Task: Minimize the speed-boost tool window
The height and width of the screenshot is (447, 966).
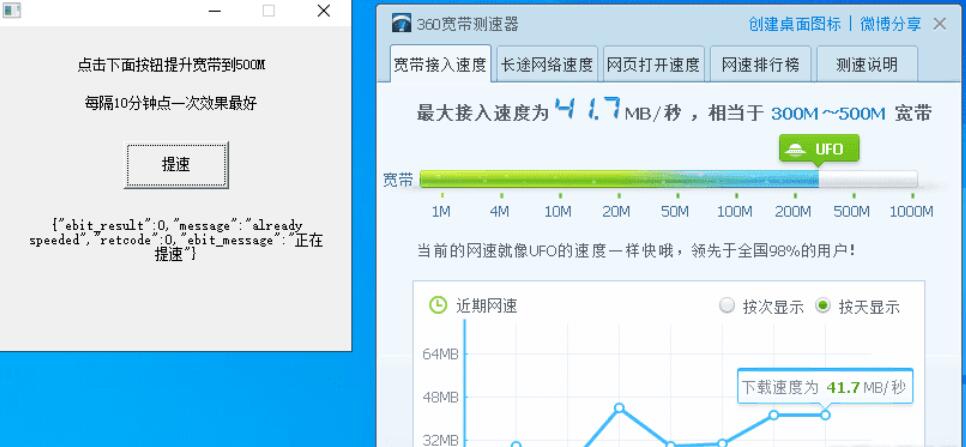Action: pyautogui.click(x=215, y=11)
